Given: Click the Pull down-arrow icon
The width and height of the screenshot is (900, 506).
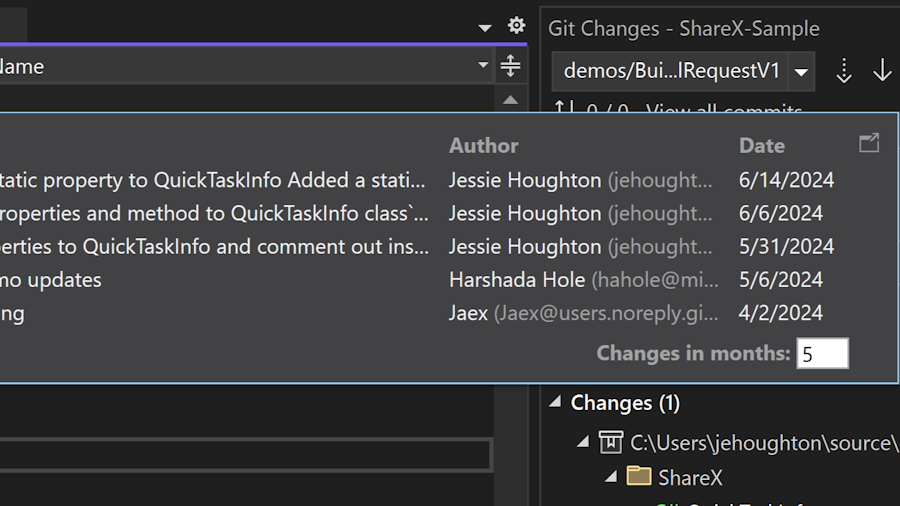Looking at the screenshot, I should 882,71.
